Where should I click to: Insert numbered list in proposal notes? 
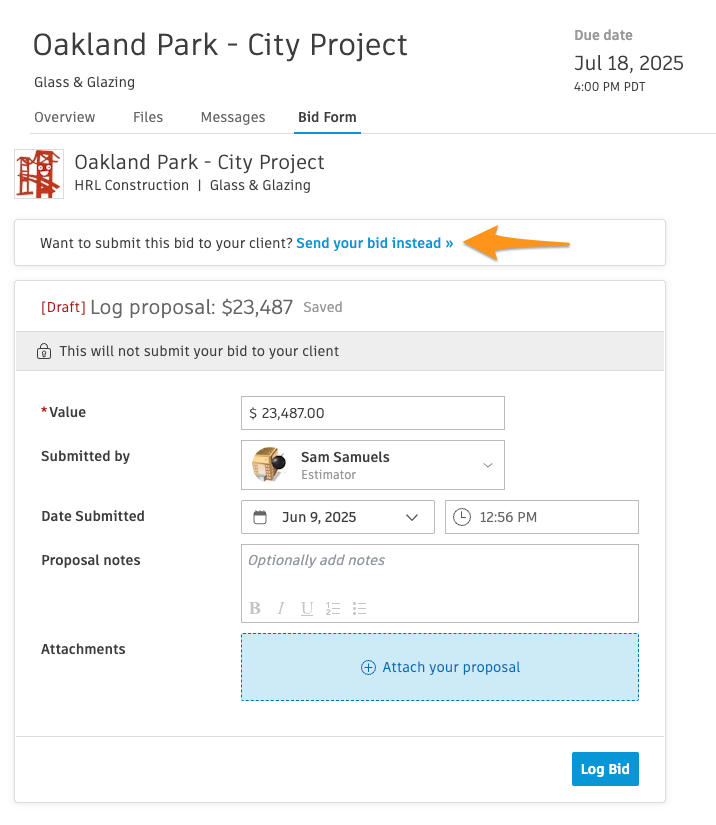pyautogui.click(x=332, y=608)
